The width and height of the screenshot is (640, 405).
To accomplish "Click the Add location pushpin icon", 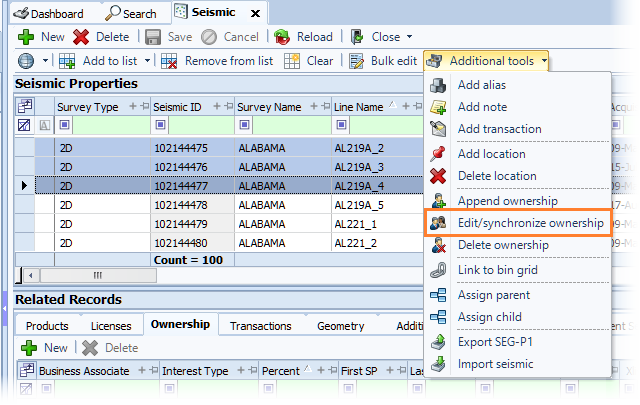I will coord(438,154).
